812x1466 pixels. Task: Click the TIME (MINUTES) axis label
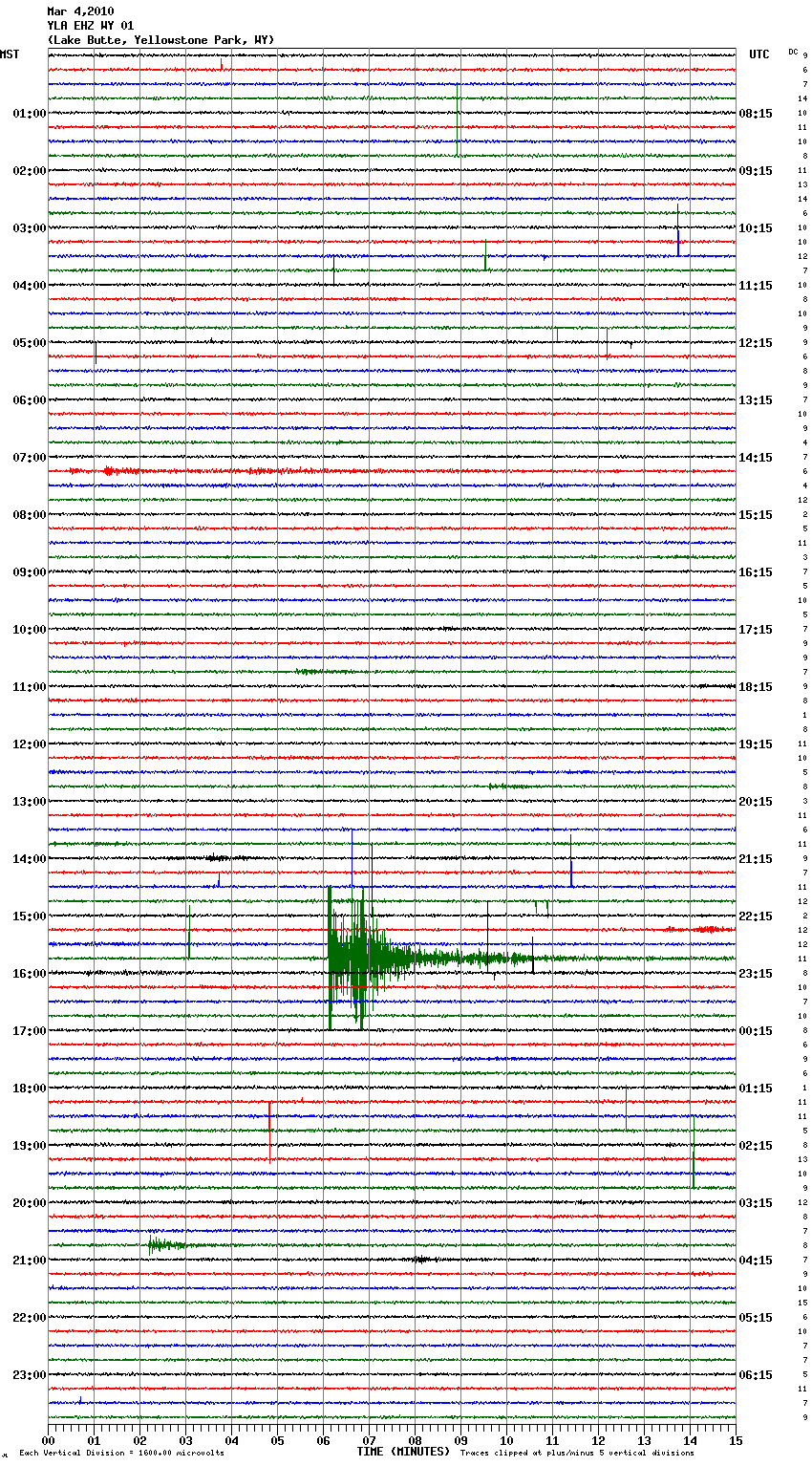point(403,1452)
